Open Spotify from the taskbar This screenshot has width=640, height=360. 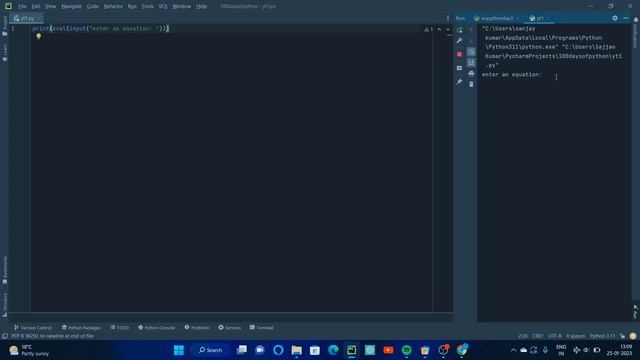click(407, 350)
